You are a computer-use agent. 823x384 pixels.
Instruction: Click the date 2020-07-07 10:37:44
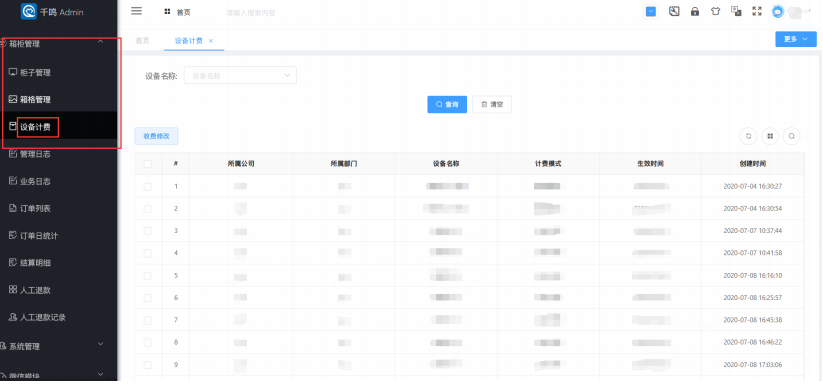click(753, 231)
